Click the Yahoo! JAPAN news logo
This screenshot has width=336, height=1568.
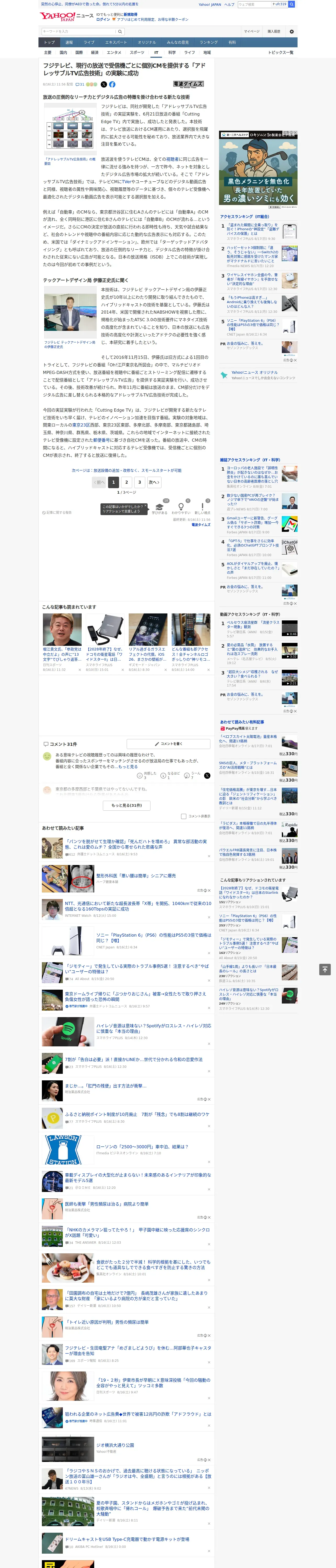66,16
